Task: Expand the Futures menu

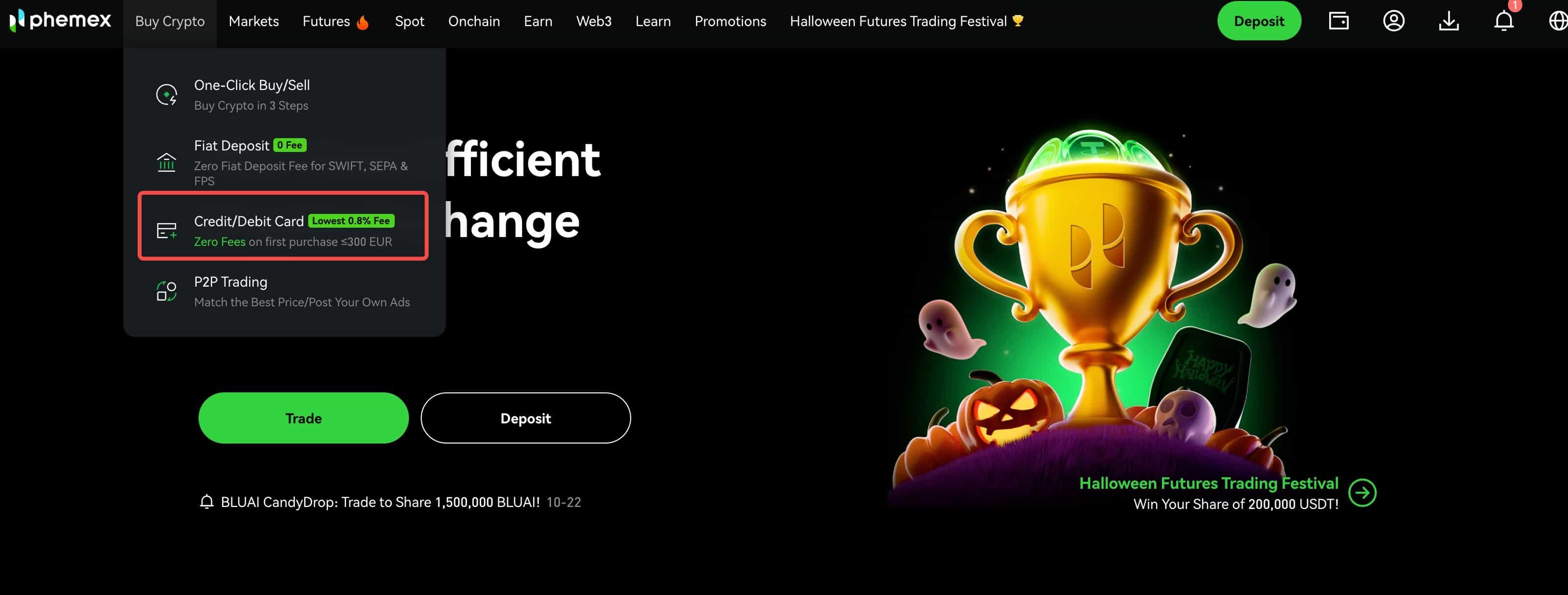Action: [x=335, y=22]
